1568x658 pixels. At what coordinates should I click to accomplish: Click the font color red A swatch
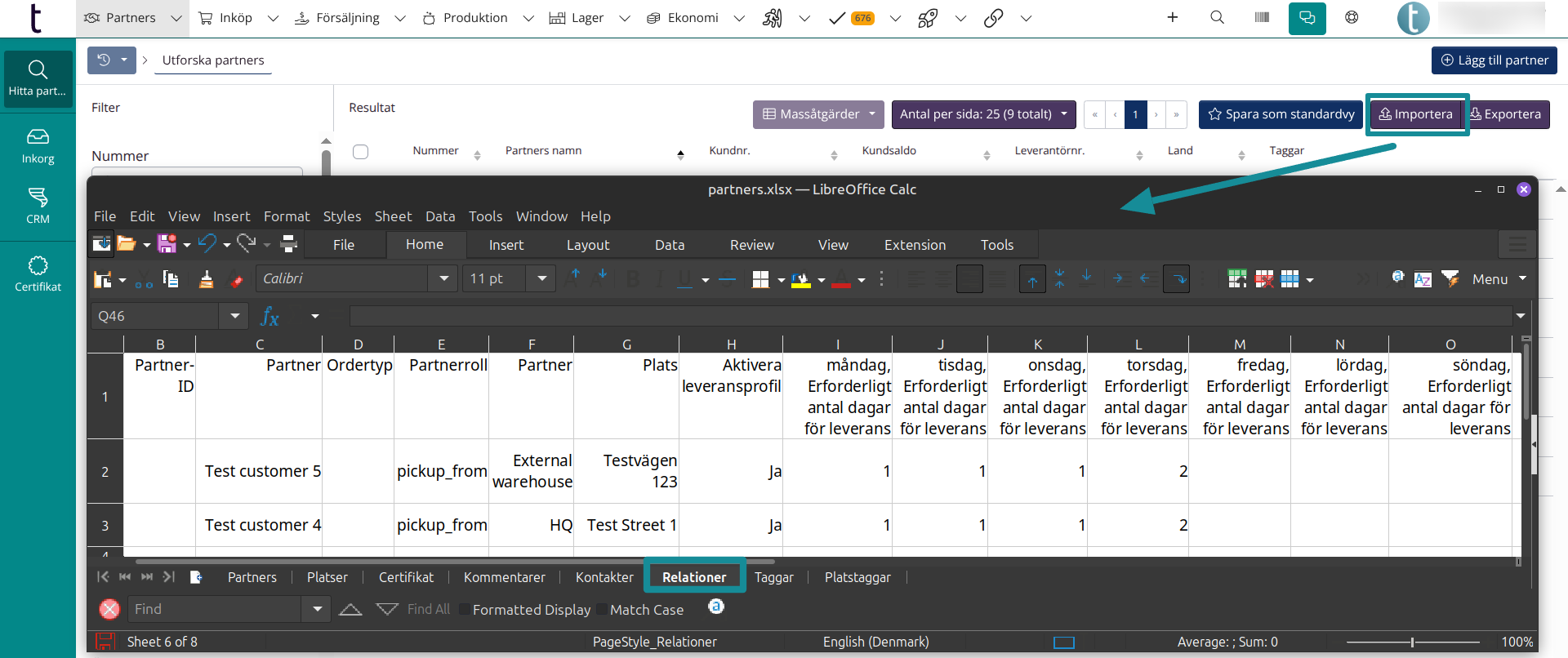click(x=841, y=279)
